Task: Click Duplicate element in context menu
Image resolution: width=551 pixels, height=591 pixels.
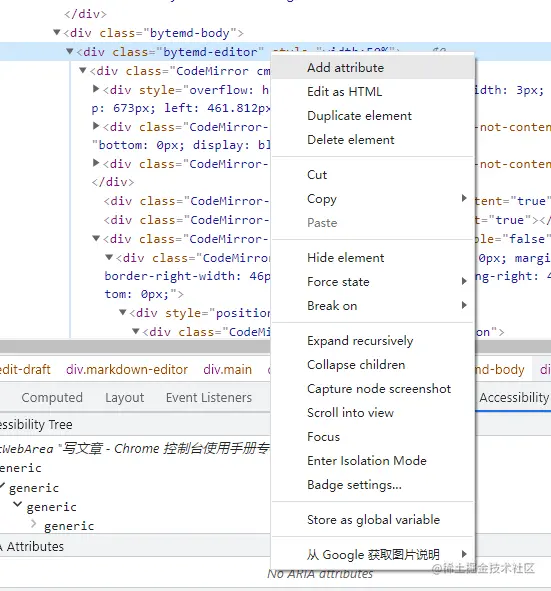Action: click(372, 116)
